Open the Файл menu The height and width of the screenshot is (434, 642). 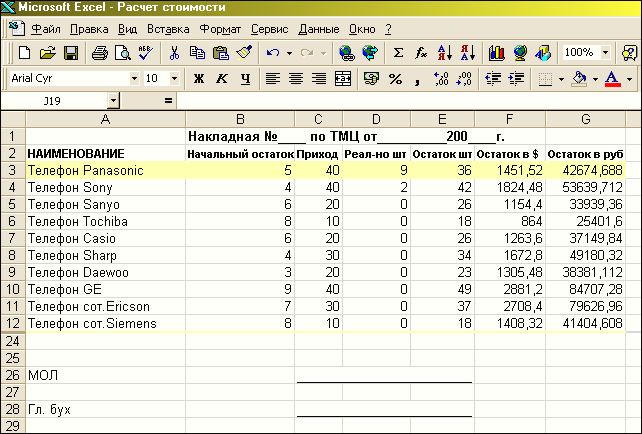(x=46, y=29)
